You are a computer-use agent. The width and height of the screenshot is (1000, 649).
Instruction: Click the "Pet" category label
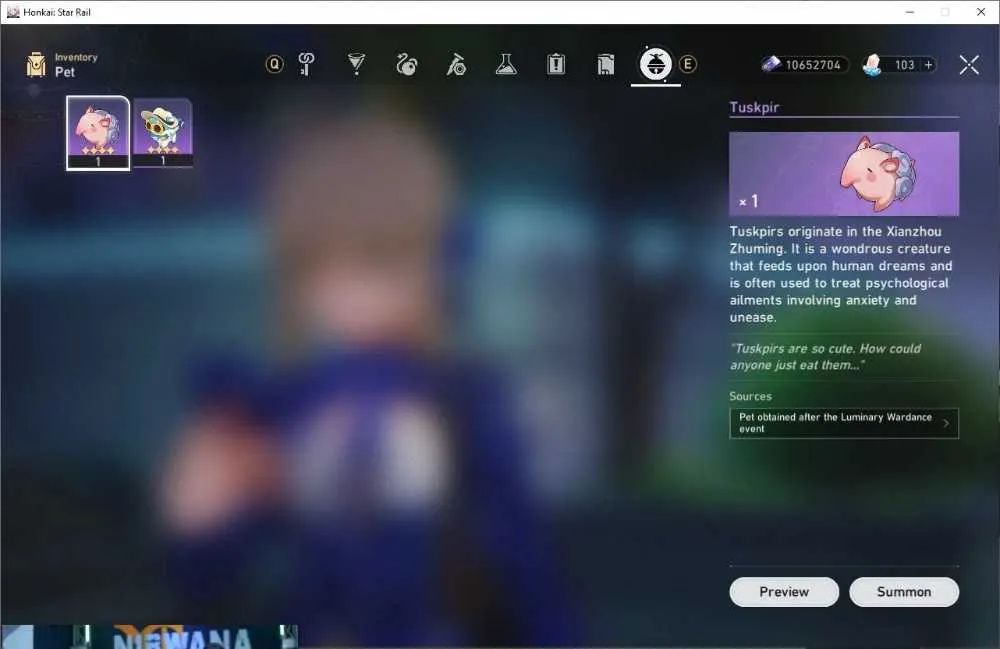[x=65, y=72]
